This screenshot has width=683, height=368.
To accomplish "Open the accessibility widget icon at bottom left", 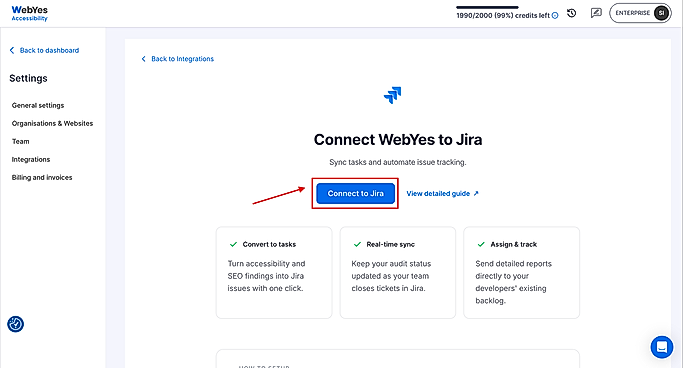I will (15, 324).
